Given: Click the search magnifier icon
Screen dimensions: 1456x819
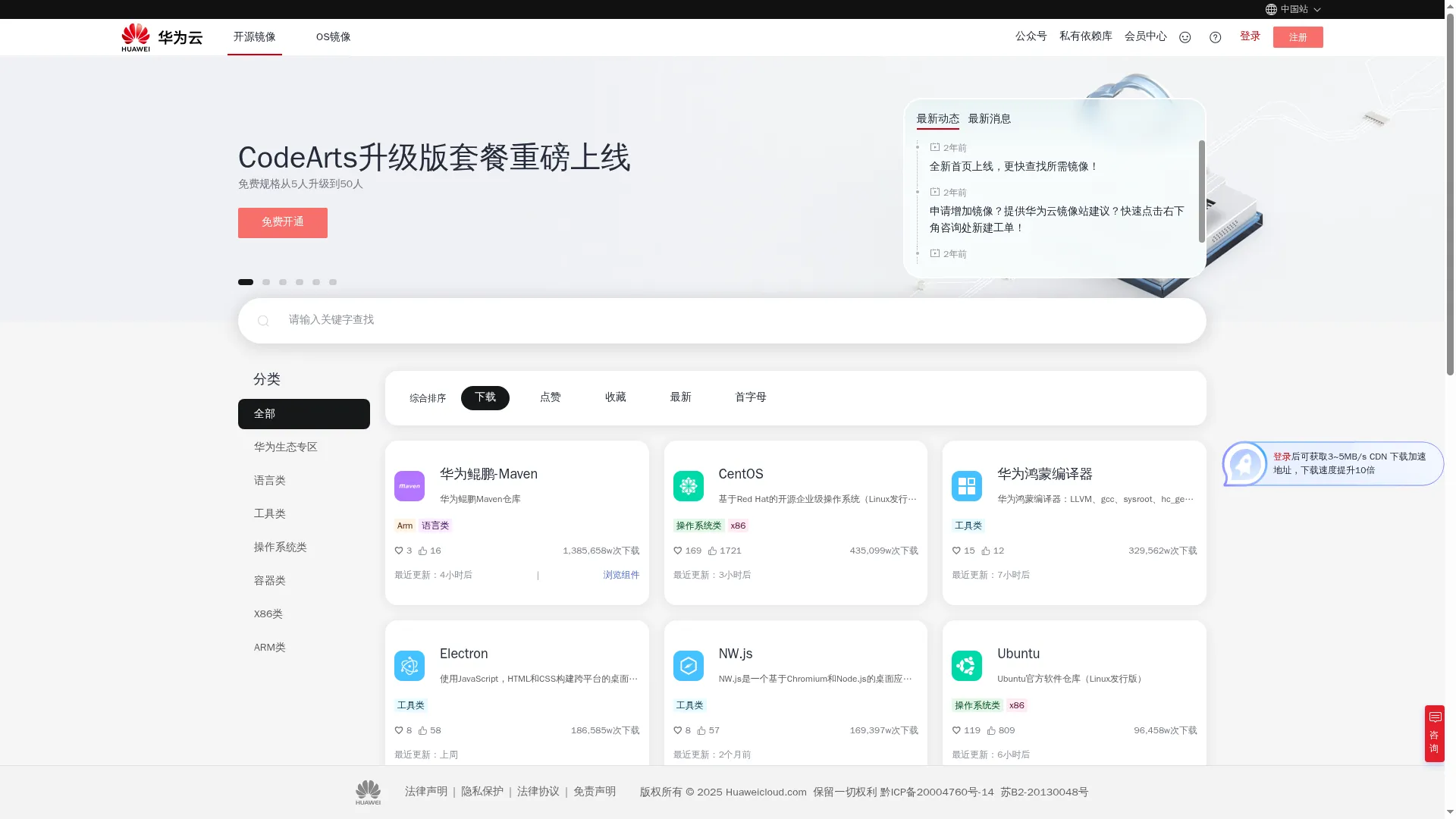Looking at the screenshot, I should (x=263, y=320).
